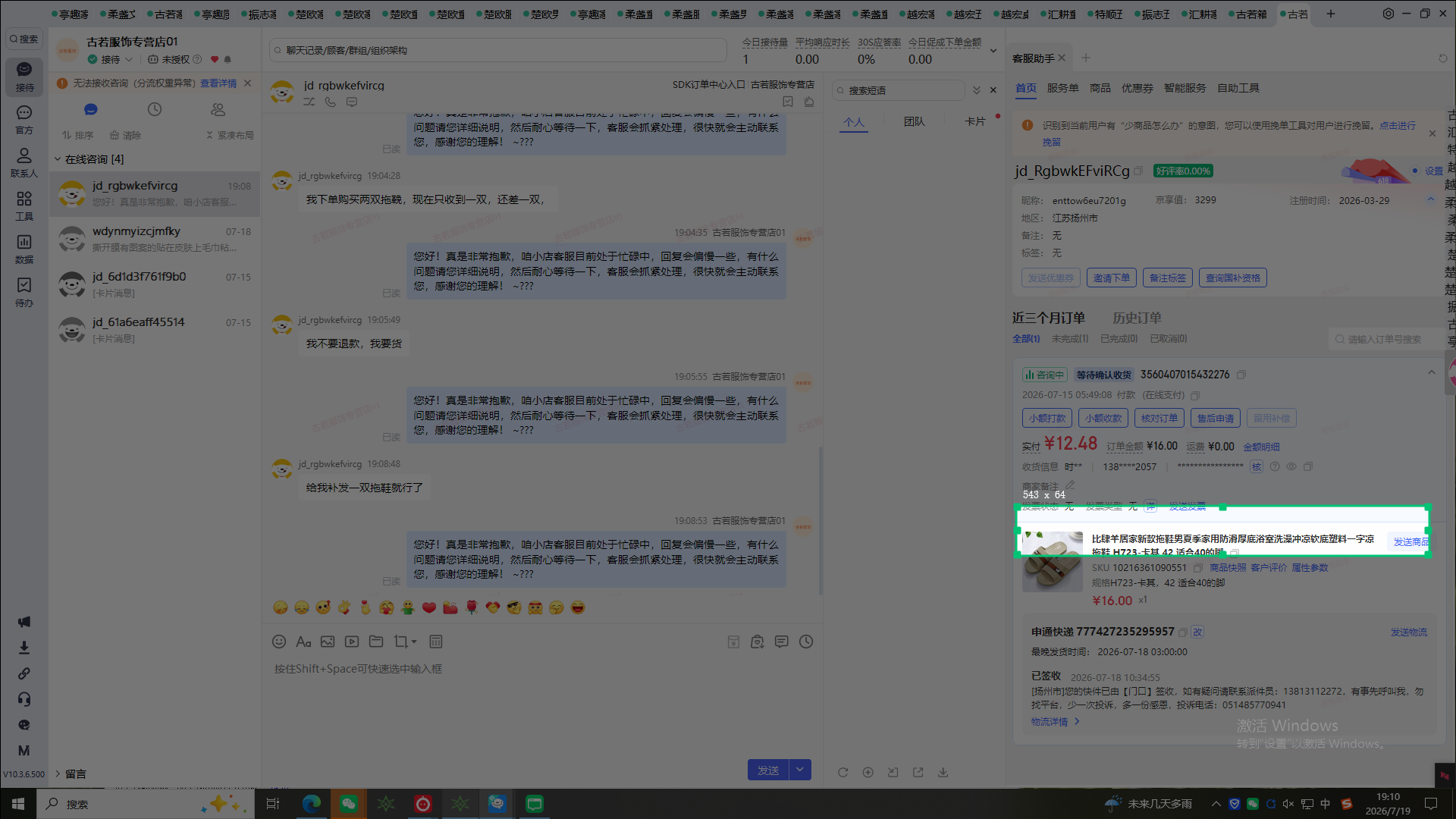The height and width of the screenshot is (819, 1456).
Task: Click the send video icon
Action: tap(352, 642)
